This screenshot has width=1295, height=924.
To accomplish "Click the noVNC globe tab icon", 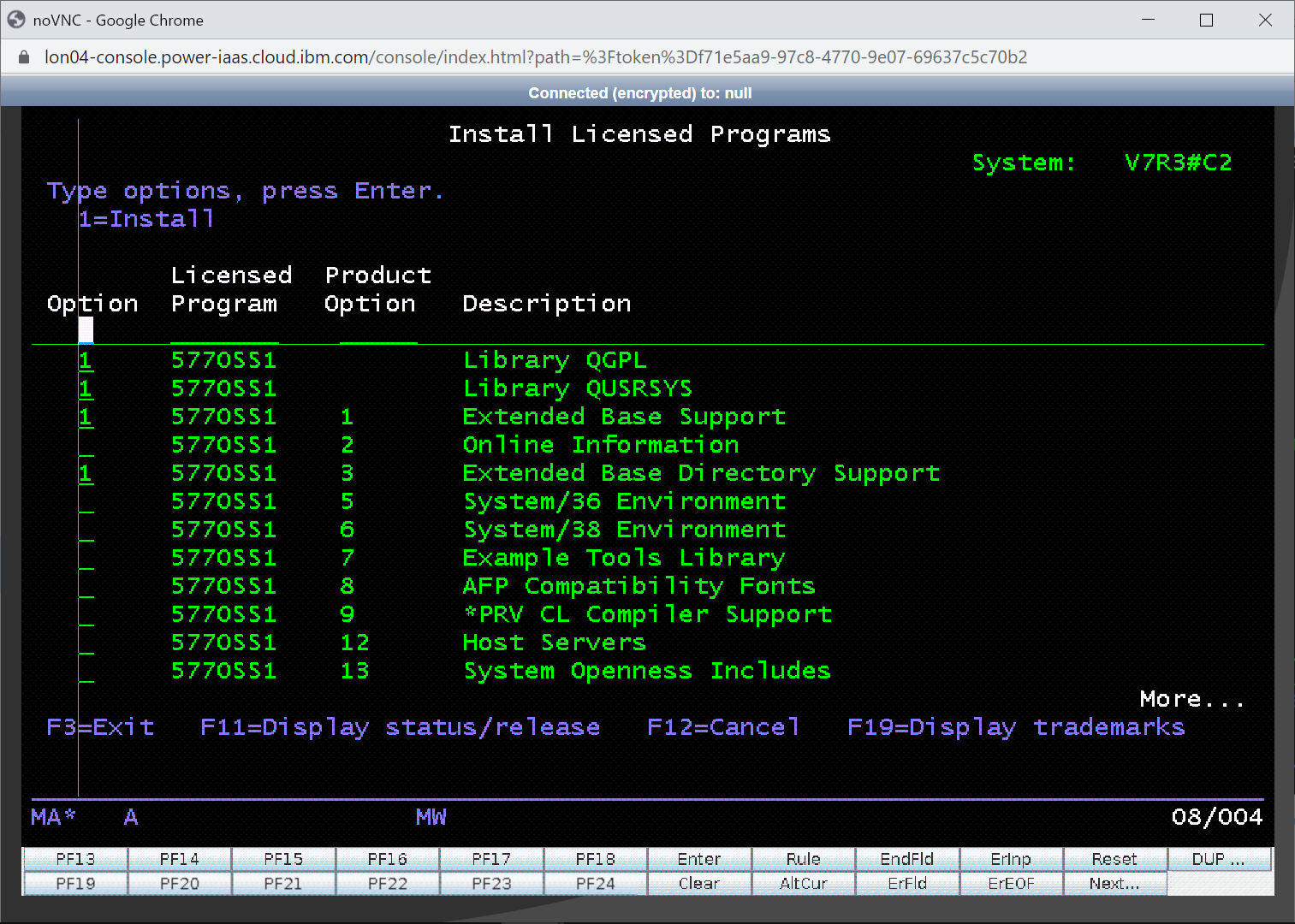I will [16, 20].
